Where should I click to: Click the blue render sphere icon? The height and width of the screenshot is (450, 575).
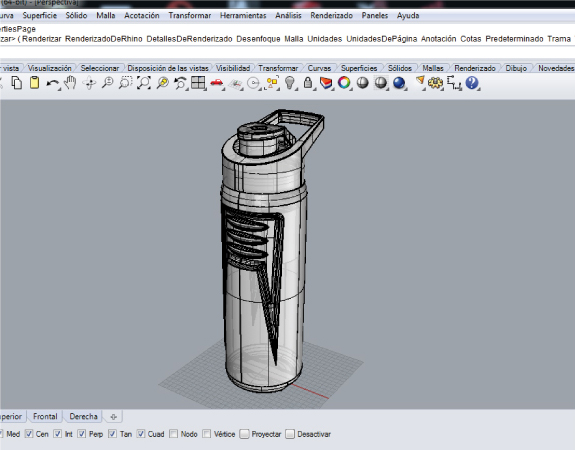click(399, 83)
